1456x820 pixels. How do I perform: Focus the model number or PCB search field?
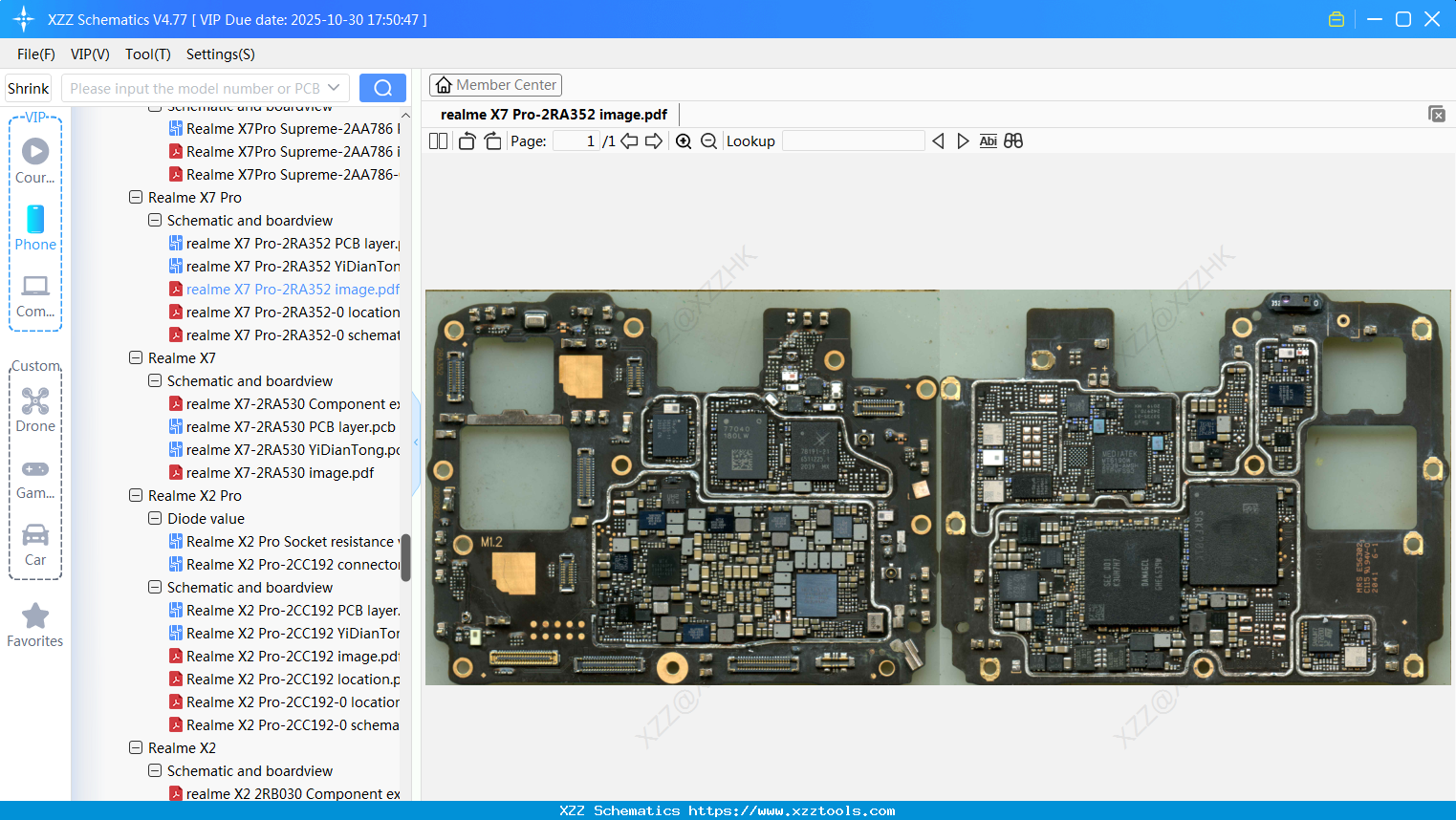[x=195, y=88]
